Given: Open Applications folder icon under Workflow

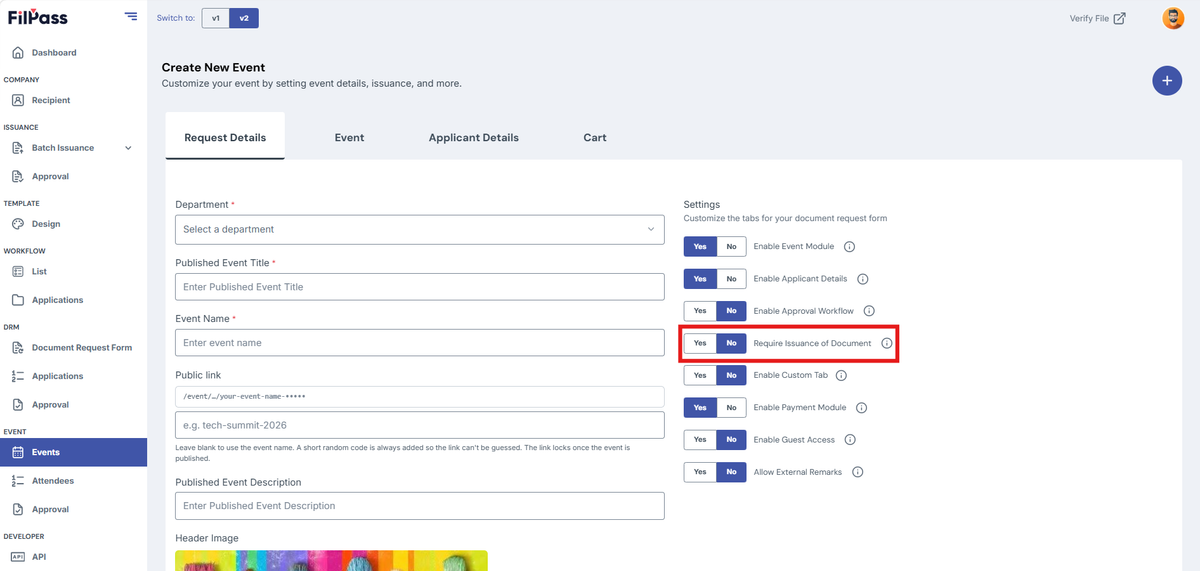Looking at the screenshot, I should (x=18, y=300).
